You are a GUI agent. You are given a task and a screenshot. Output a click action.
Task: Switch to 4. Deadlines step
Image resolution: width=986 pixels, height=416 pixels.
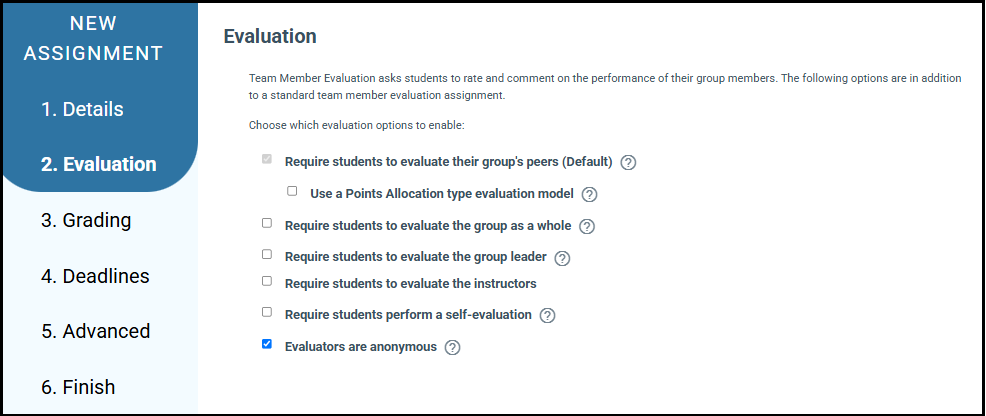(x=95, y=276)
